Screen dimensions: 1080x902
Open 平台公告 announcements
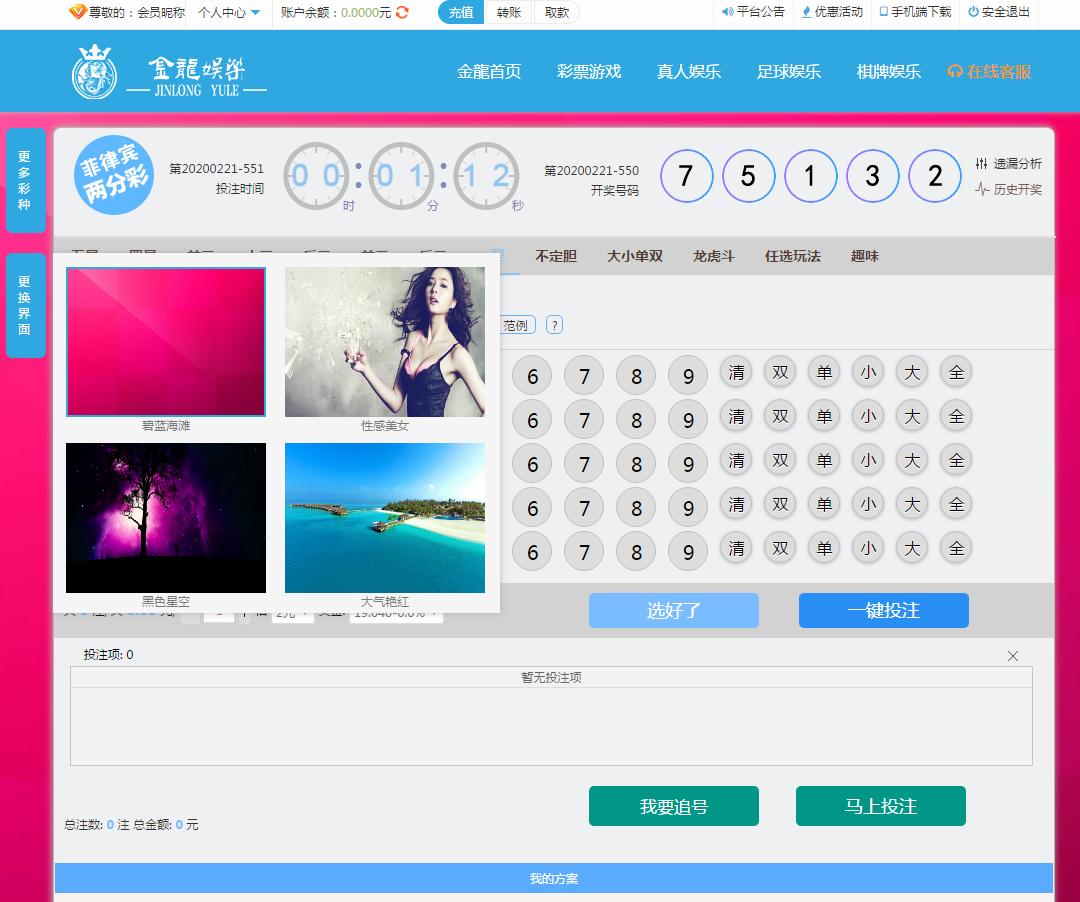(x=753, y=12)
